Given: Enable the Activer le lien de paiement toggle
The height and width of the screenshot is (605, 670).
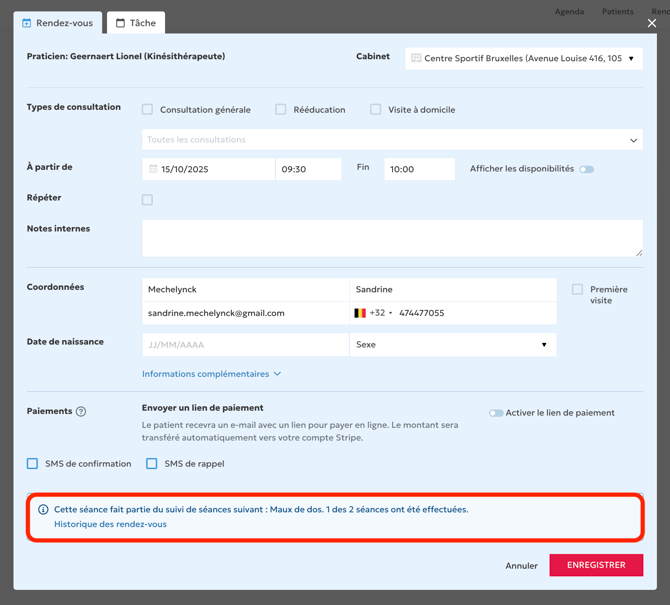Looking at the screenshot, I should (x=496, y=413).
